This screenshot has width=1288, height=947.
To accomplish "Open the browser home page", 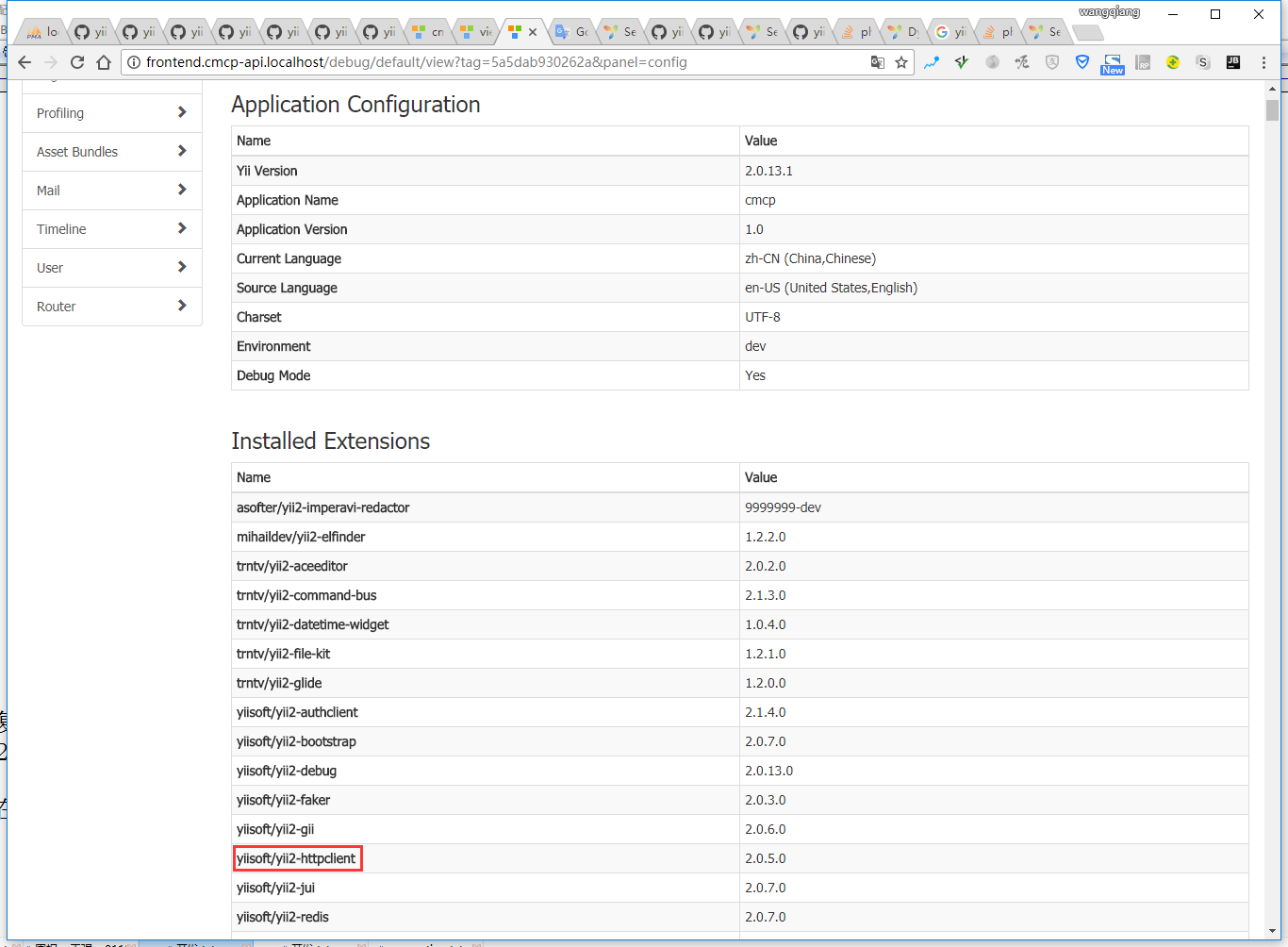I will pyautogui.click(x=104, y=62).
